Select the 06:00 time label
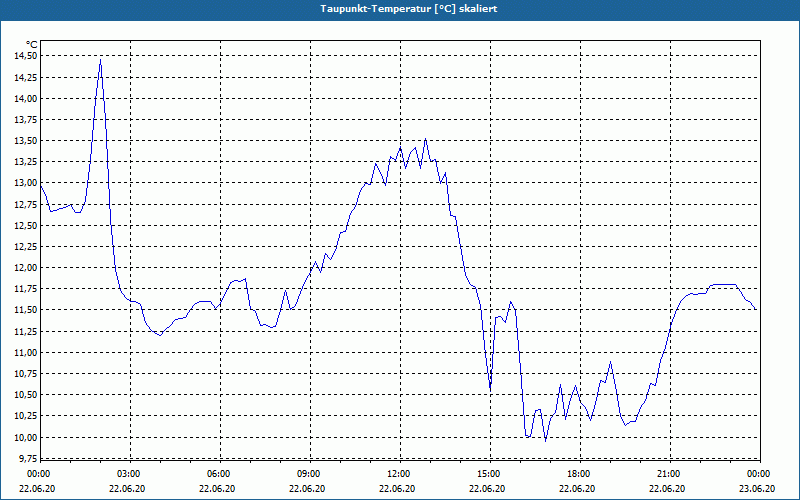 point(217,474)
